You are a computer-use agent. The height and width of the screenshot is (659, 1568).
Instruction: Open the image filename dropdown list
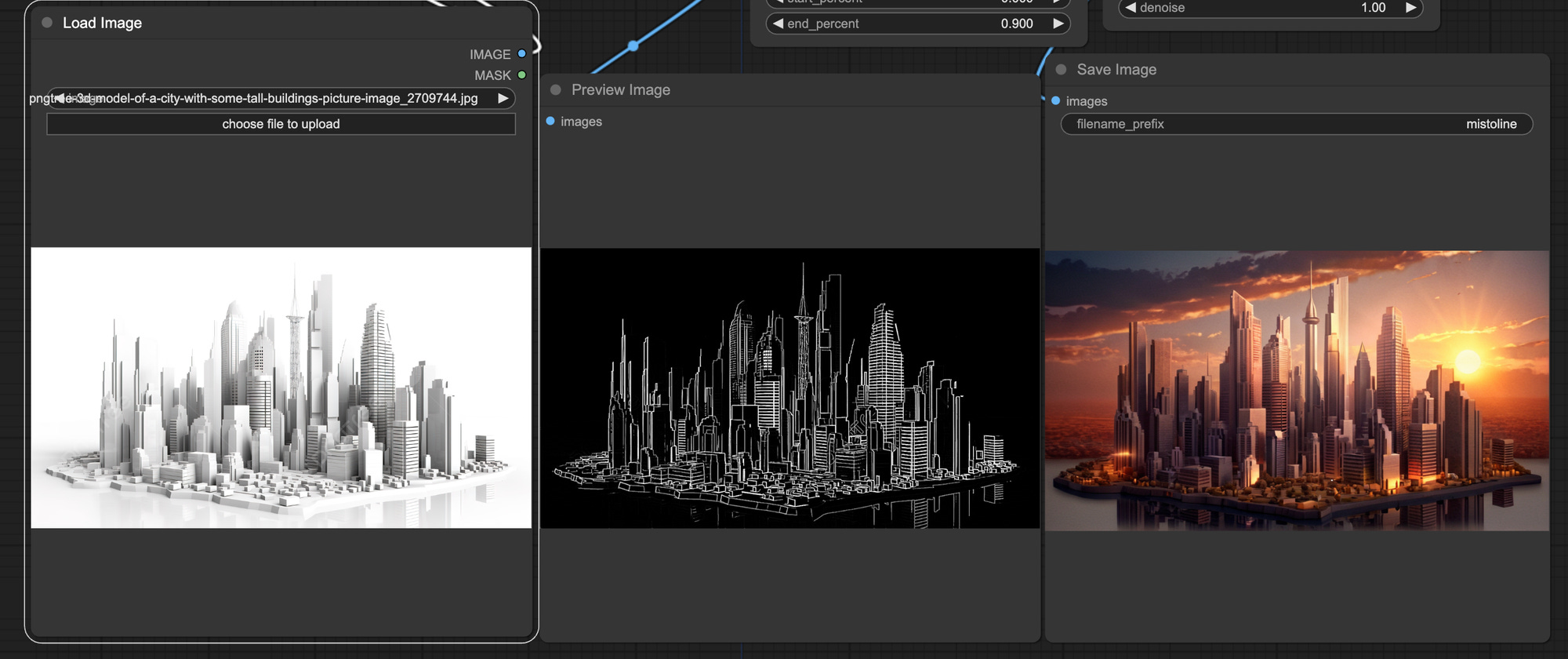(281, 98)
